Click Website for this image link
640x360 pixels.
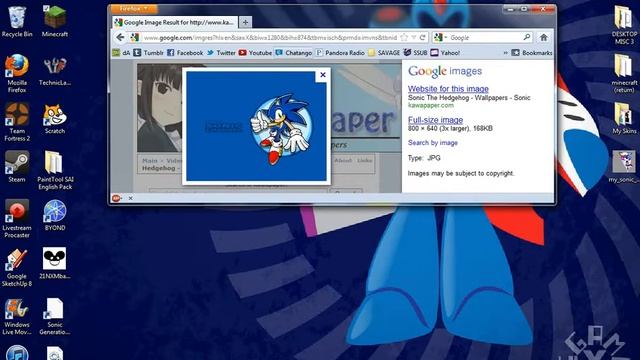(448, 89)
